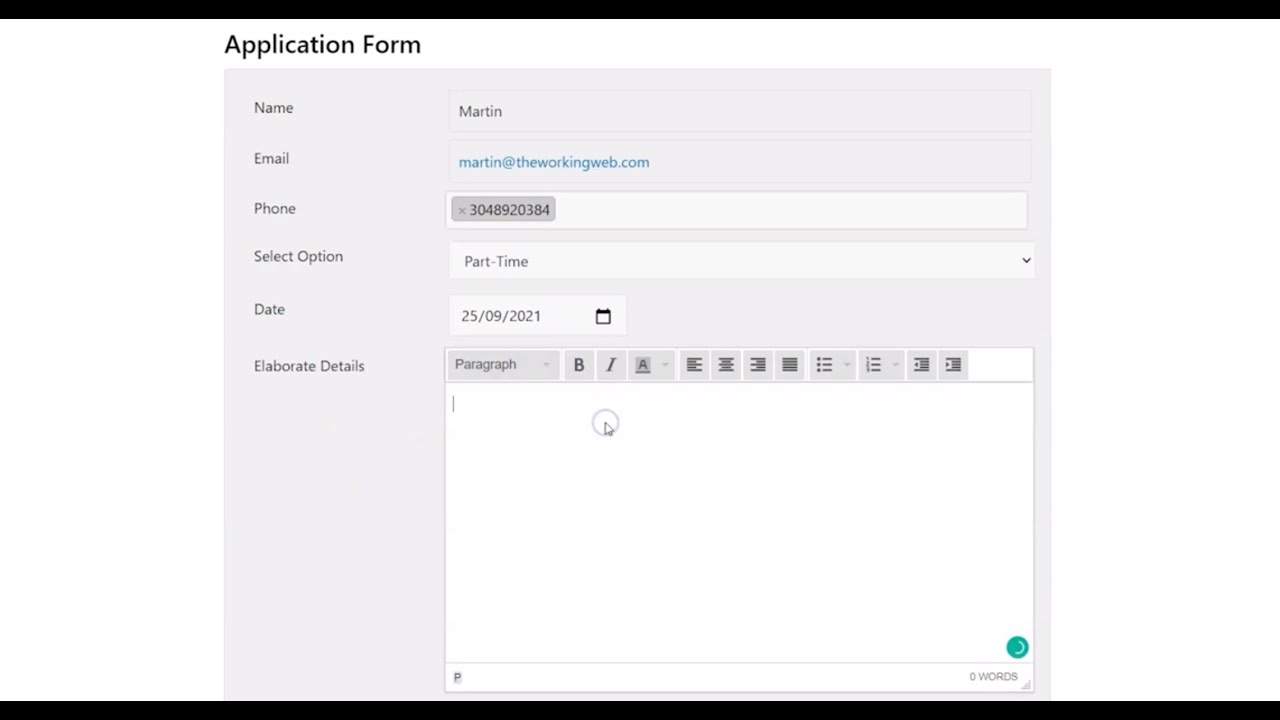
Task: Click inside the Elaborate Details text area
Action: pos(739,522)
